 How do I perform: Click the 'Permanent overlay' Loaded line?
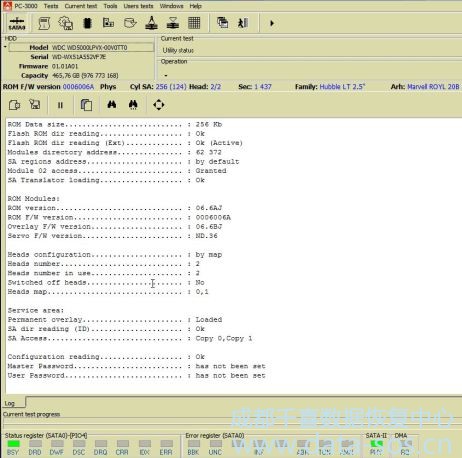(115, 320)
